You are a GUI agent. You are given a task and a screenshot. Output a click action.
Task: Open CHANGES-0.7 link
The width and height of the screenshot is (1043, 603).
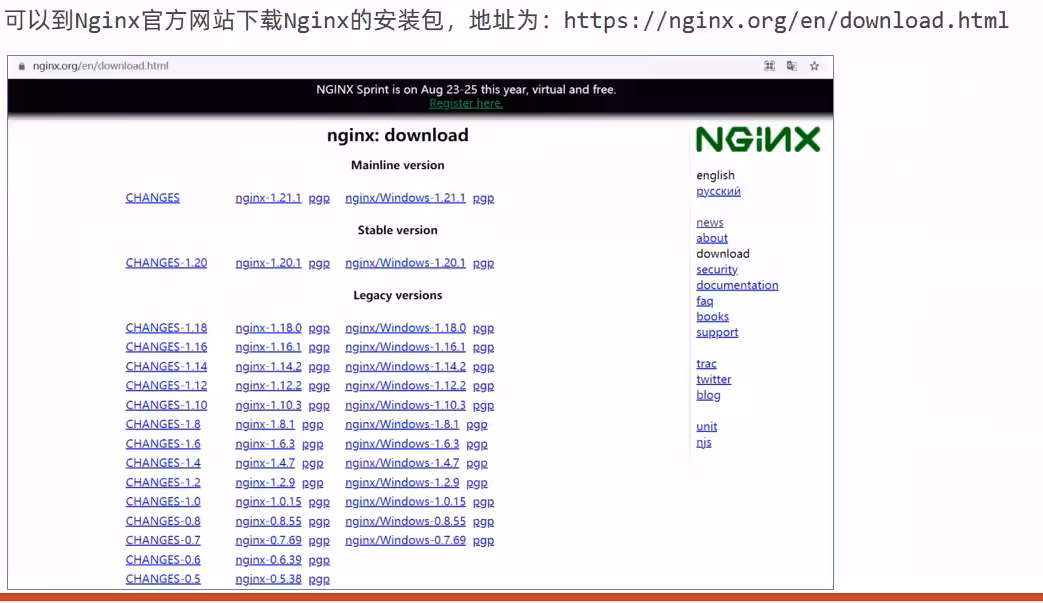tap(163, 540)
